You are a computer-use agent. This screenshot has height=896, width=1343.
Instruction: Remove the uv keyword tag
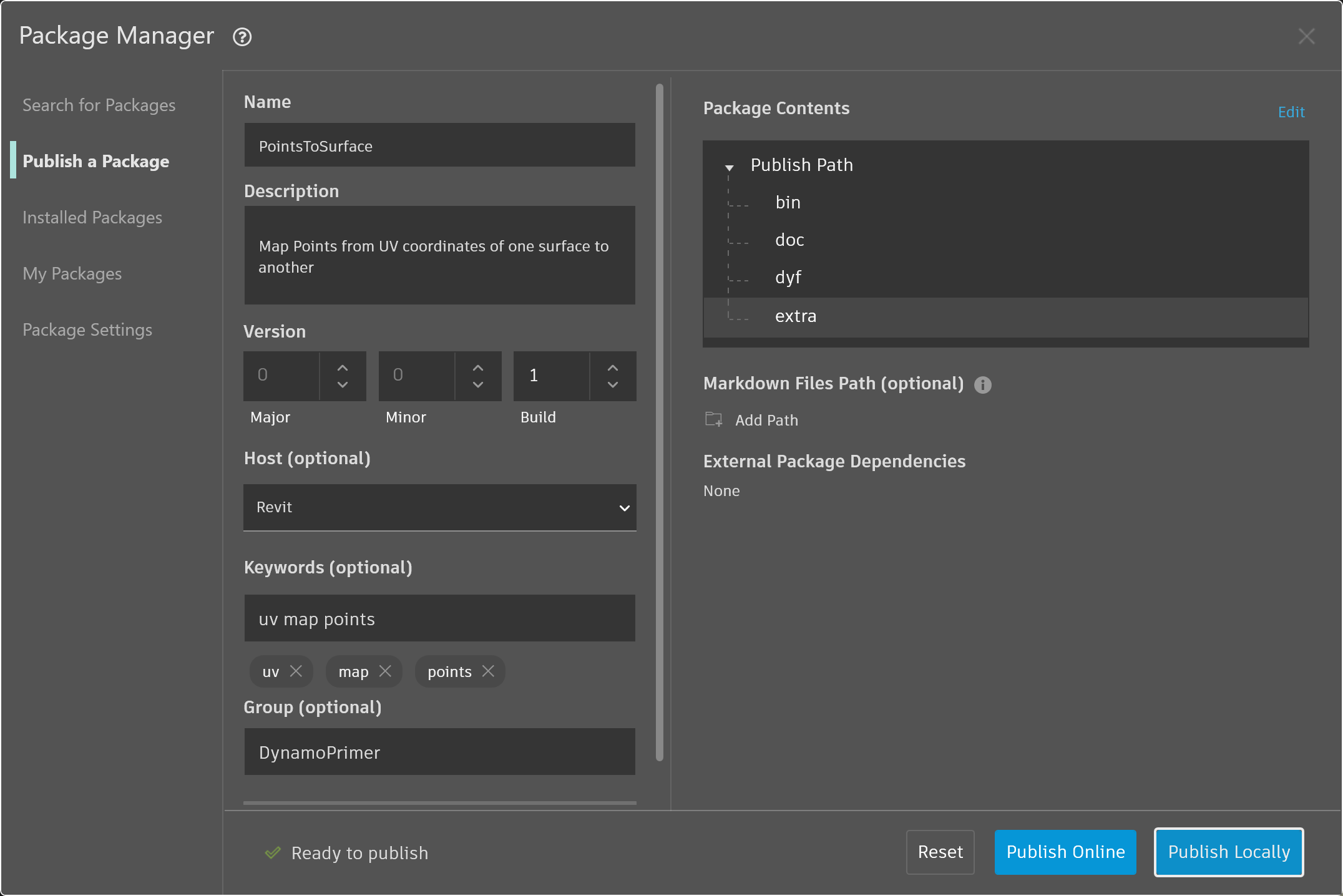pyautogui.click(x=296, y=671)
